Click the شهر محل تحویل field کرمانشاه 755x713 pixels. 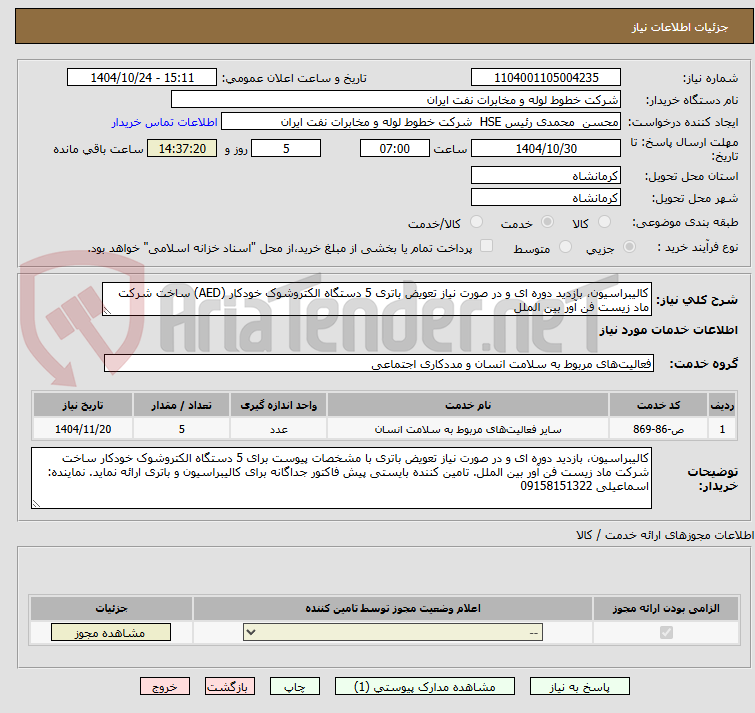[546, 197]
